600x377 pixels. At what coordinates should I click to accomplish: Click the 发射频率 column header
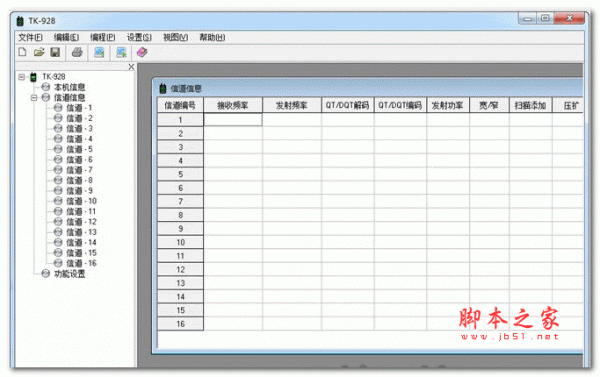coord(292,105)
